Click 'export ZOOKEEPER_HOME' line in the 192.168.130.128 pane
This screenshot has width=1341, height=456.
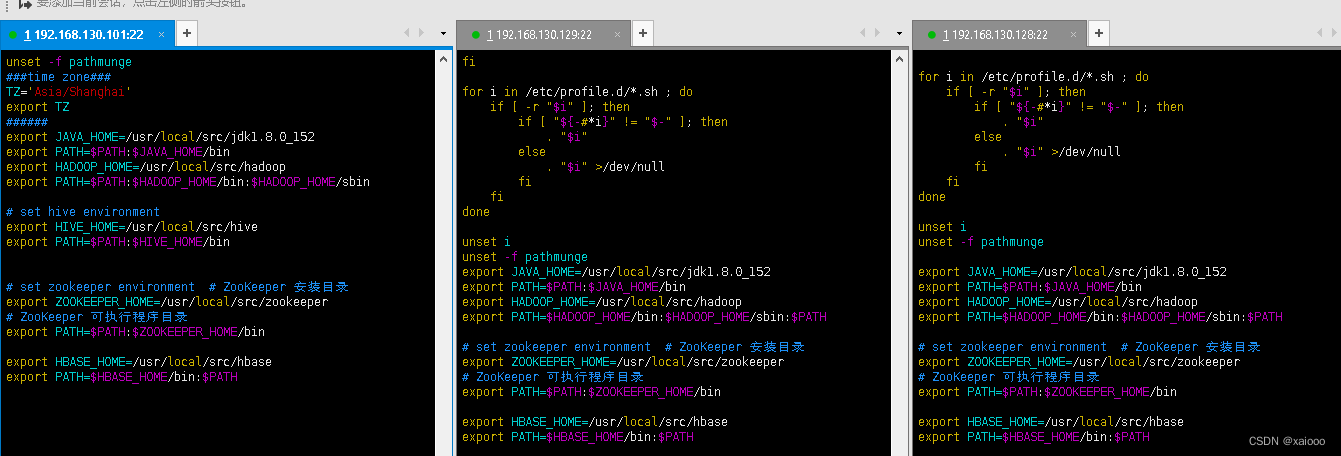coord(1079,361)
